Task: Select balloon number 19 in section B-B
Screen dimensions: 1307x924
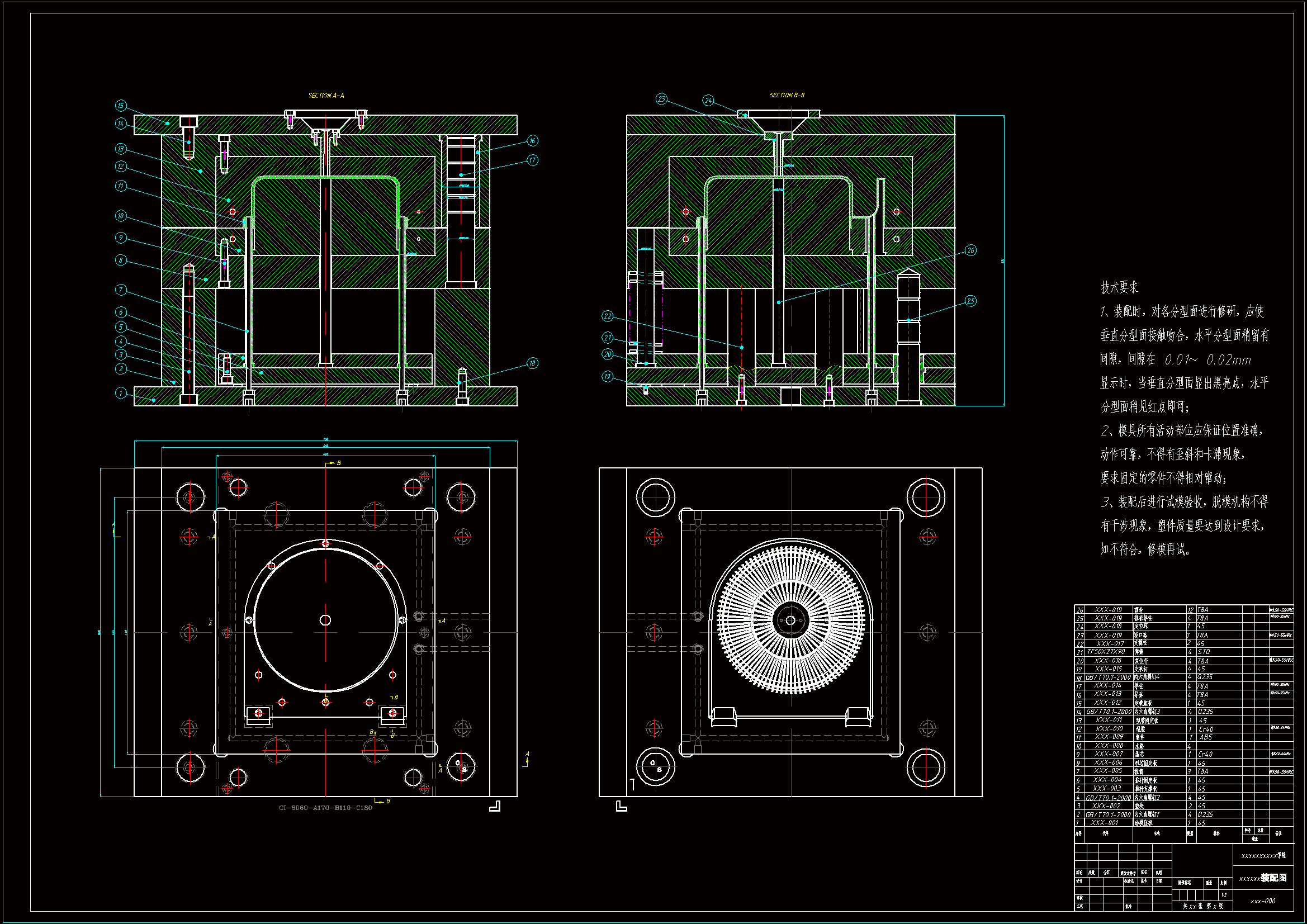Action: [x=608, y=377]
